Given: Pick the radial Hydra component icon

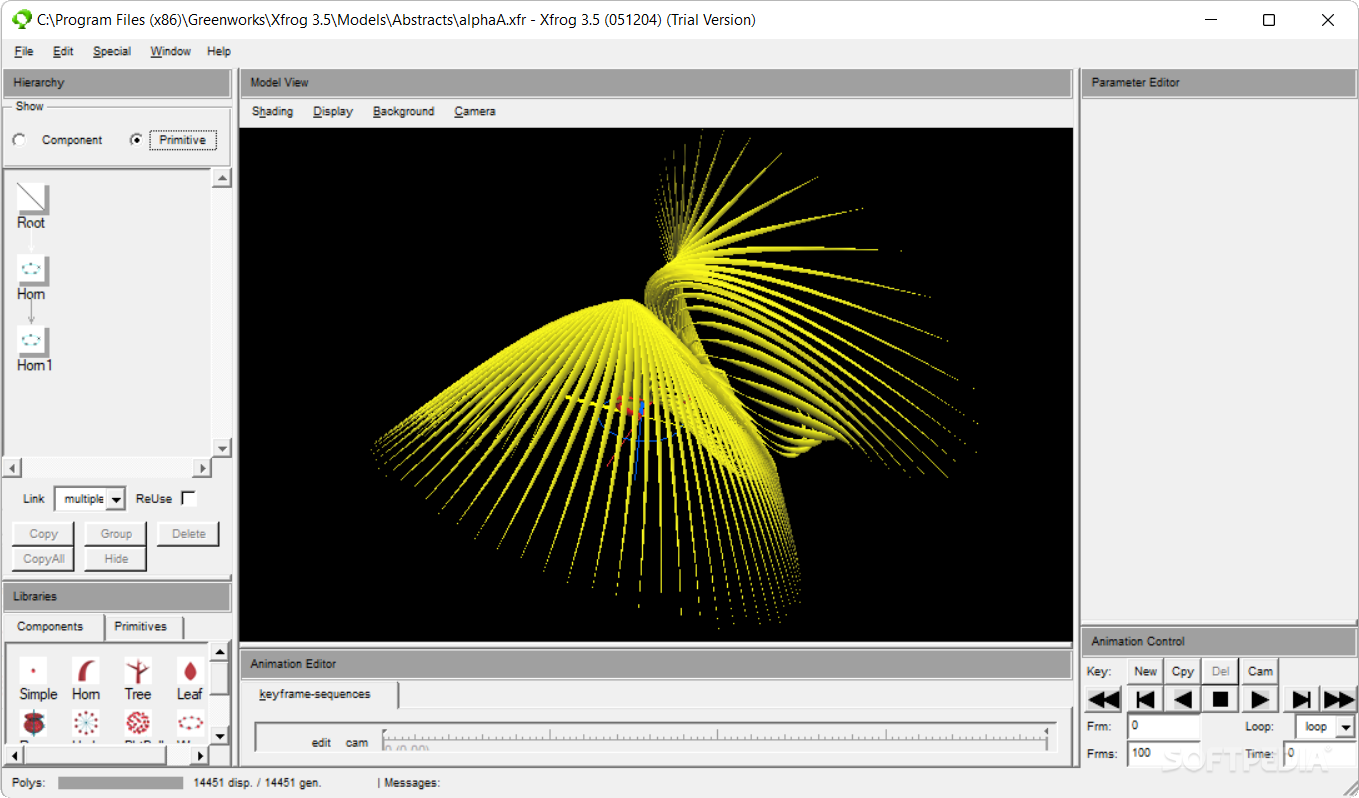Looking at the screenshot, I should [x=86, y=722].
